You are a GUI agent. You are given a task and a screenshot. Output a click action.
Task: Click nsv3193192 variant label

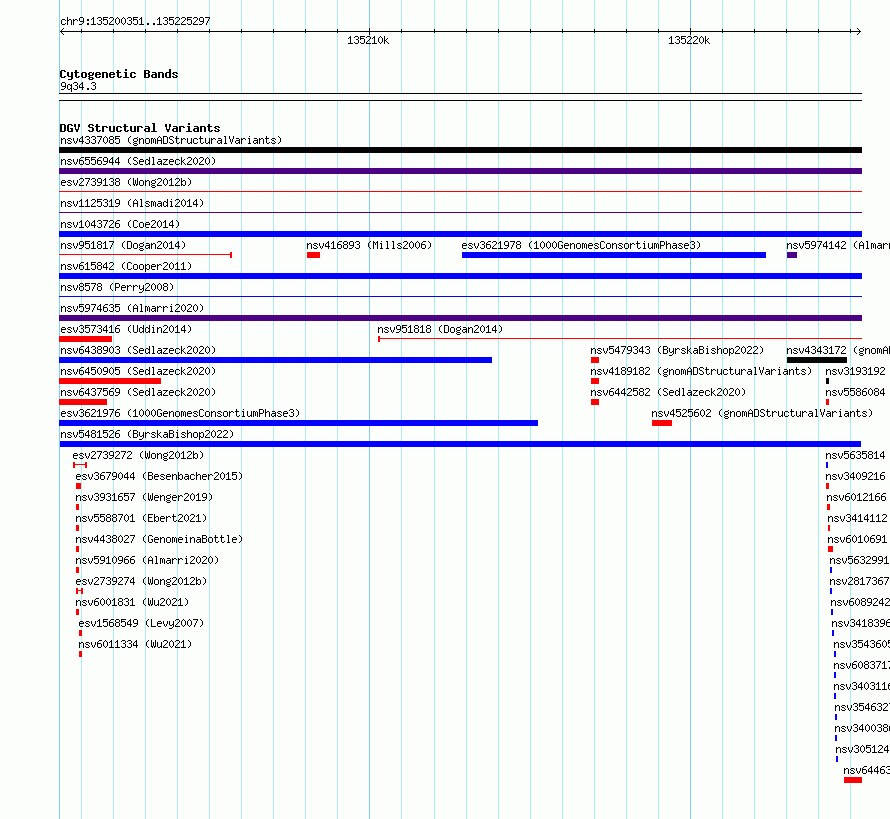pyautogui.click(x=855, y=371)
